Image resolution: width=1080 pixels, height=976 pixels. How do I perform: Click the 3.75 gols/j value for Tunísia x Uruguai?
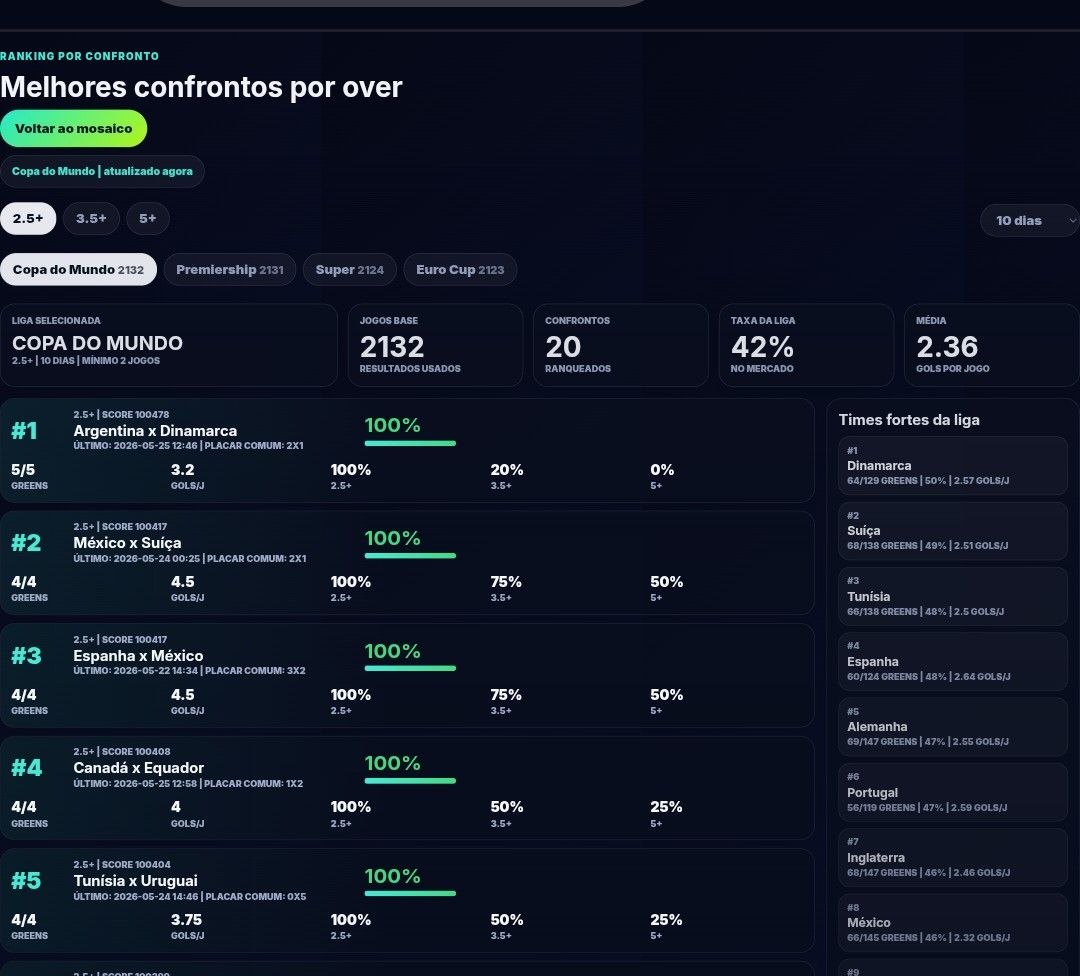pos(187,920)
